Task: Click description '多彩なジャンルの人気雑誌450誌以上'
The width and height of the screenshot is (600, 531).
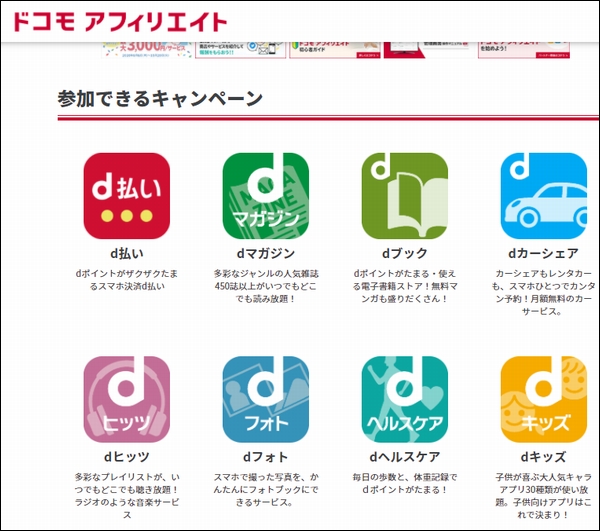Action: [x=266, y=286]
